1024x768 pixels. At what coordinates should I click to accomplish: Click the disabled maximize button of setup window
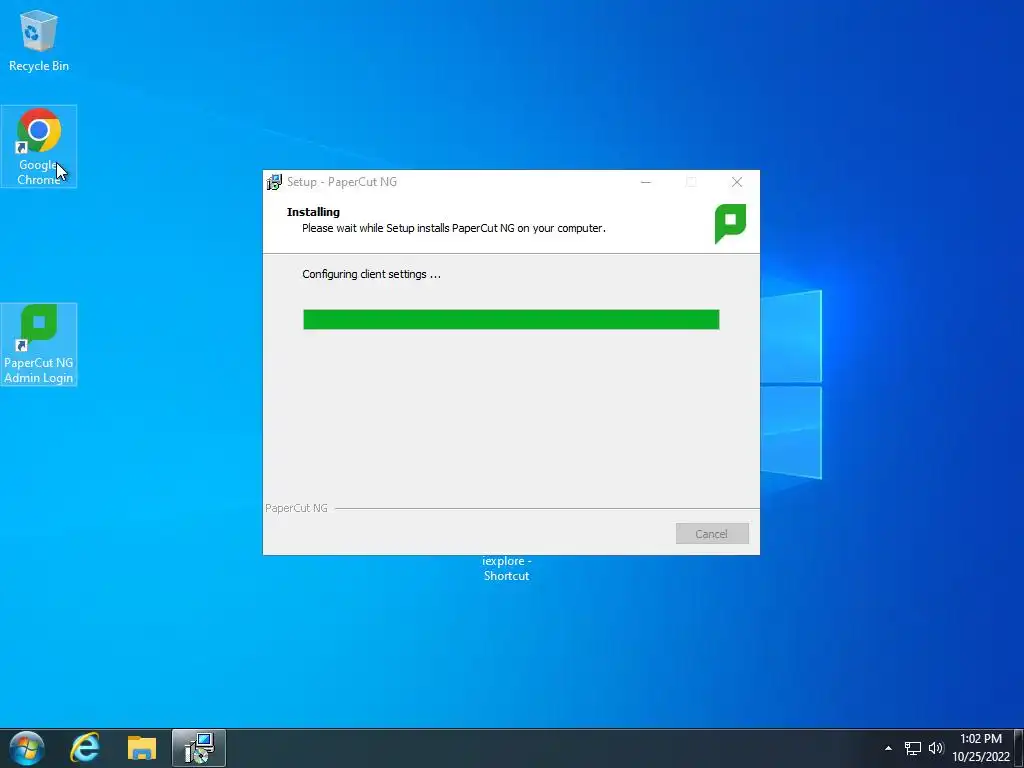click(x=691, y=182)
